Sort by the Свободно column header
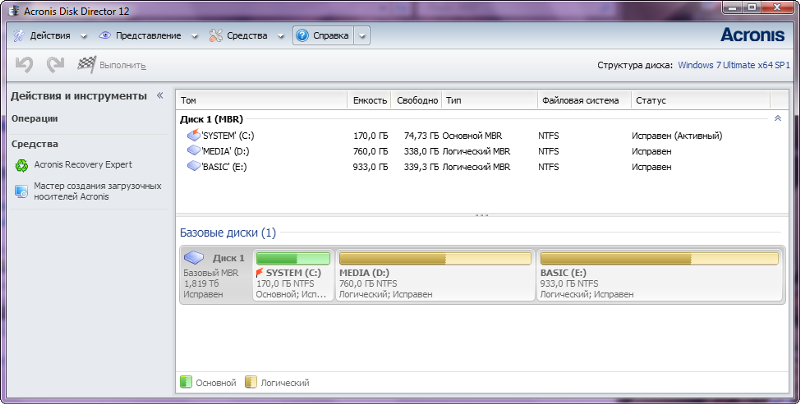The height and width of the screenshot is (404, 800). click(x=416, y=100)
